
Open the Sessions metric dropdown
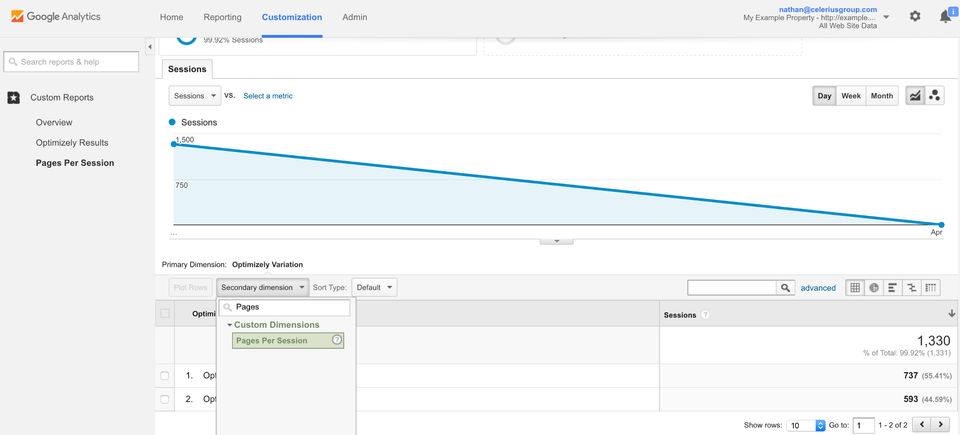(x=195, y=96)
